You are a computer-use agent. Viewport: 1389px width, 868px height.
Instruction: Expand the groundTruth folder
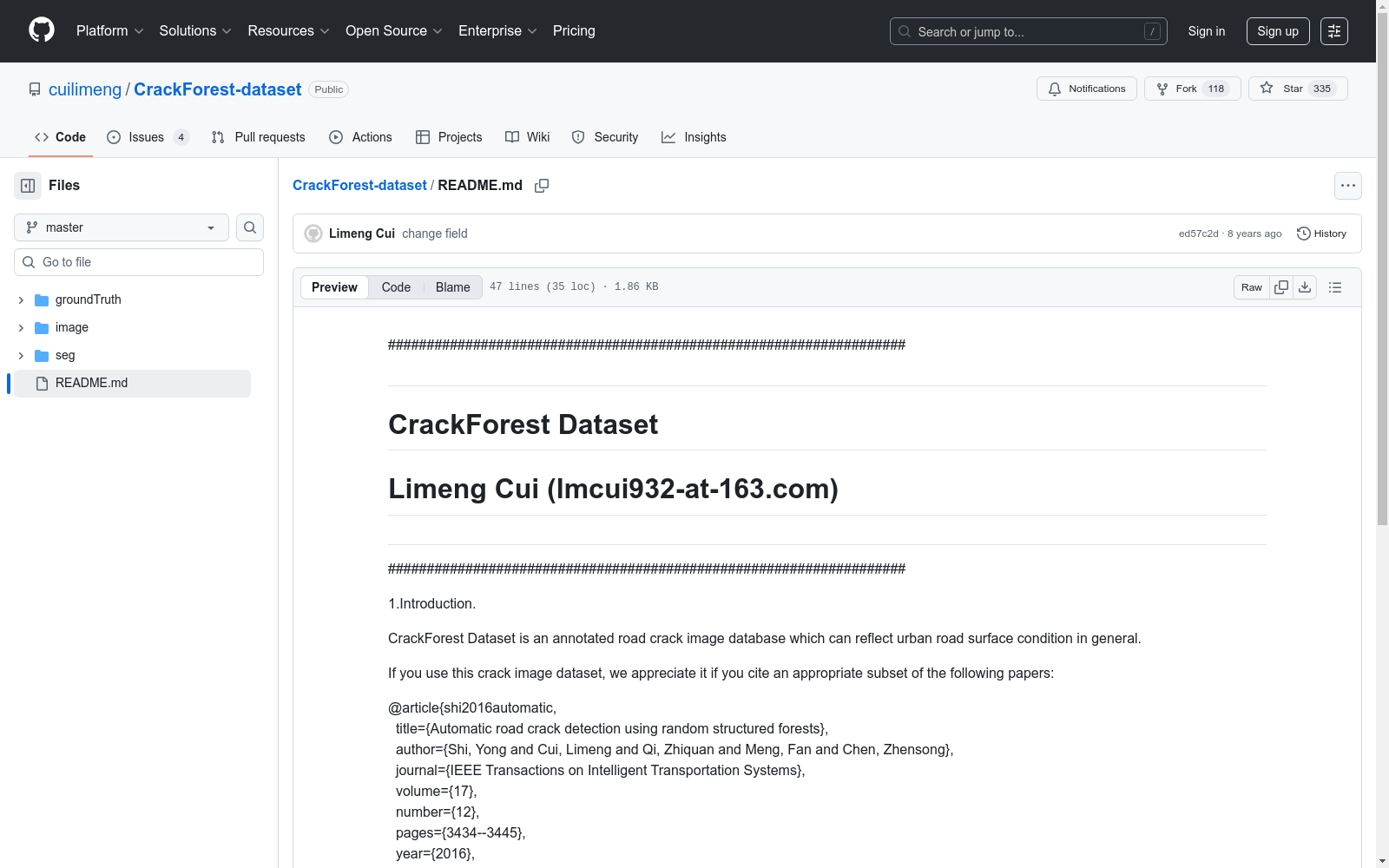coord(21,300)
